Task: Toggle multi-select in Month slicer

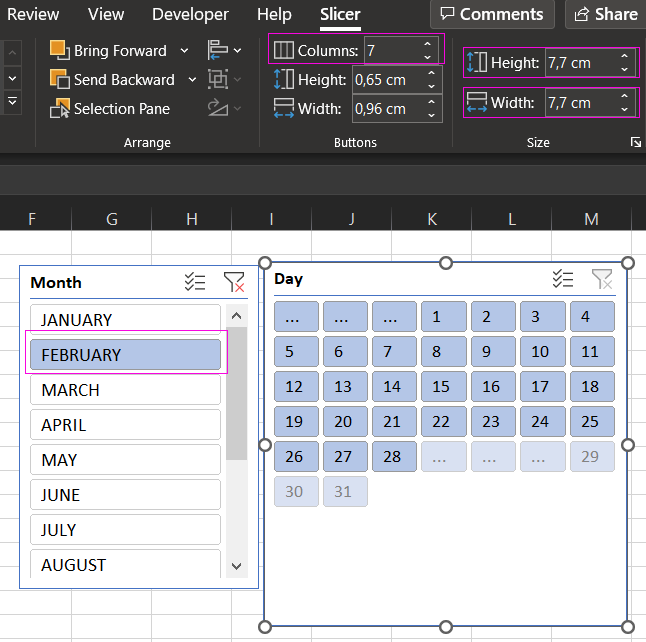Action: tap(195, 282)
